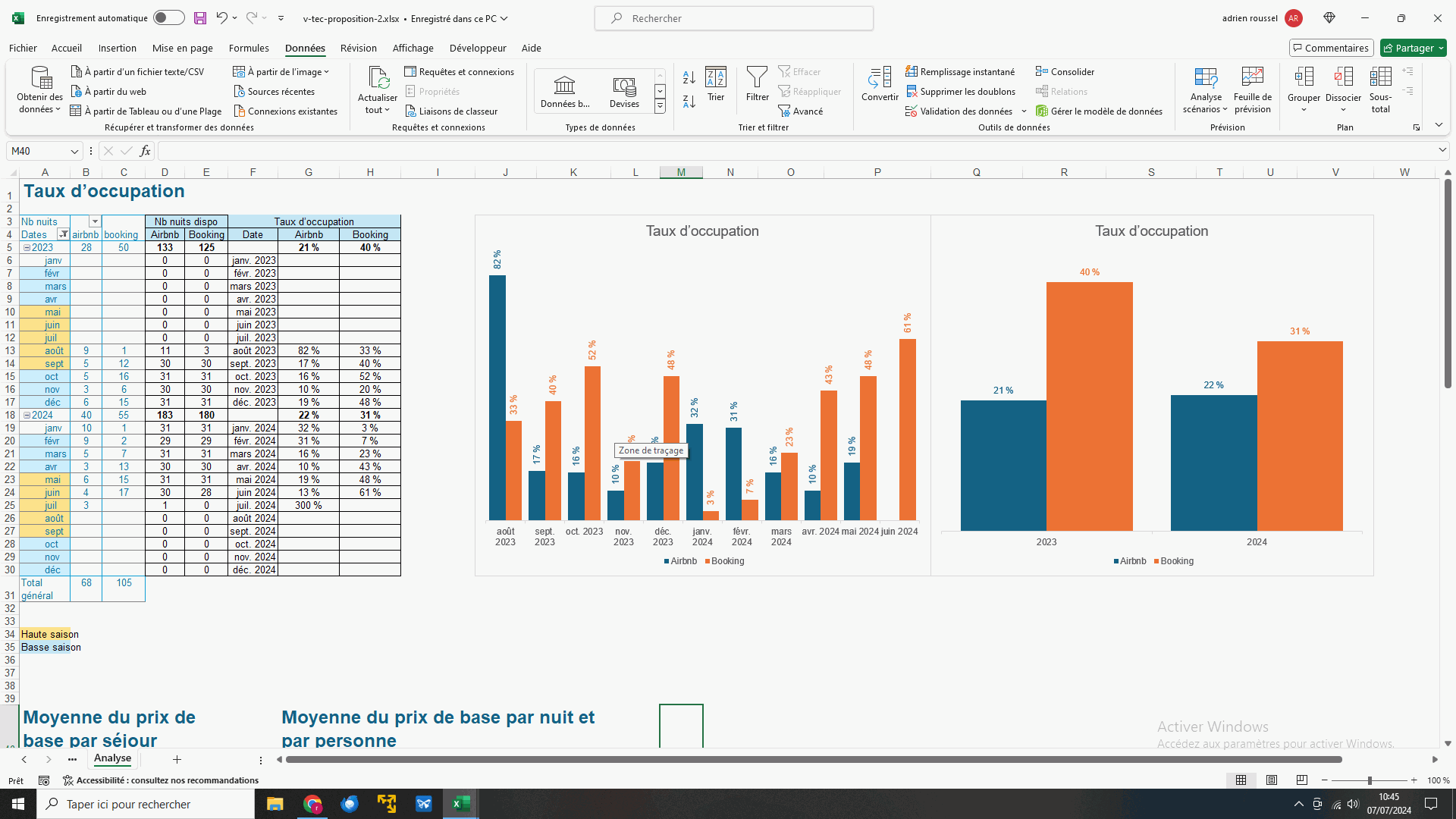The height and width of the screenshot is (819, 1456).
Task: Click the Rechercher search box
Action: [x=733, y=18]
